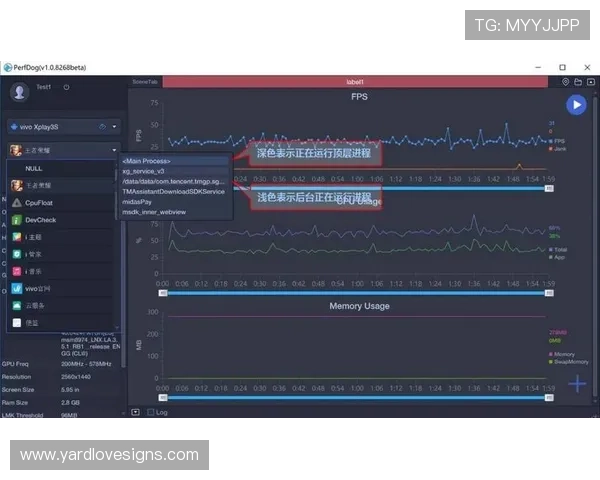Click the blue plus add-chart icon
The image size is (600, 480).
(576, 383)
